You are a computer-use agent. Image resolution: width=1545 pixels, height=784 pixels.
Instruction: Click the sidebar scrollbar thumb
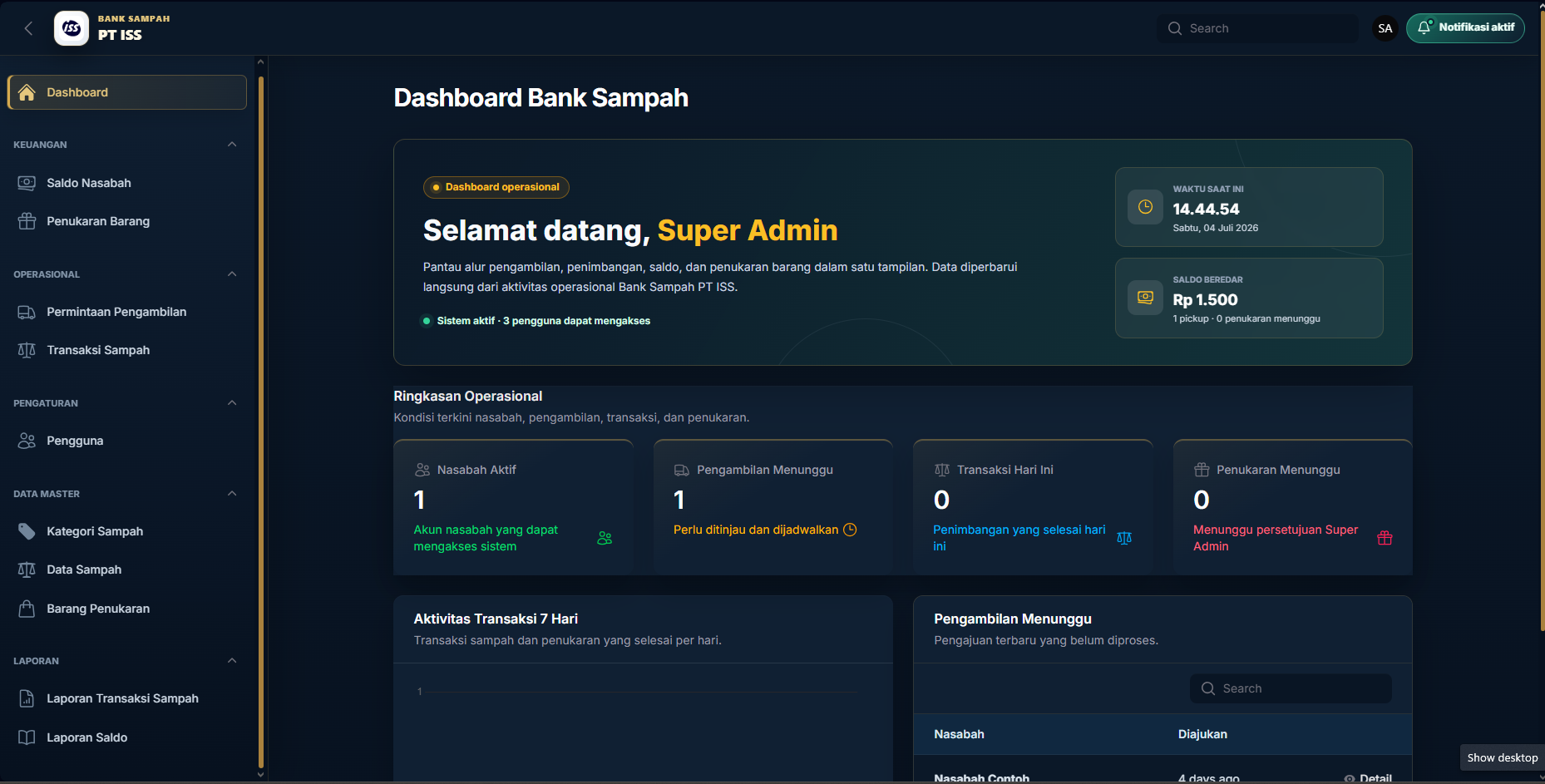[x=261, y=422]
